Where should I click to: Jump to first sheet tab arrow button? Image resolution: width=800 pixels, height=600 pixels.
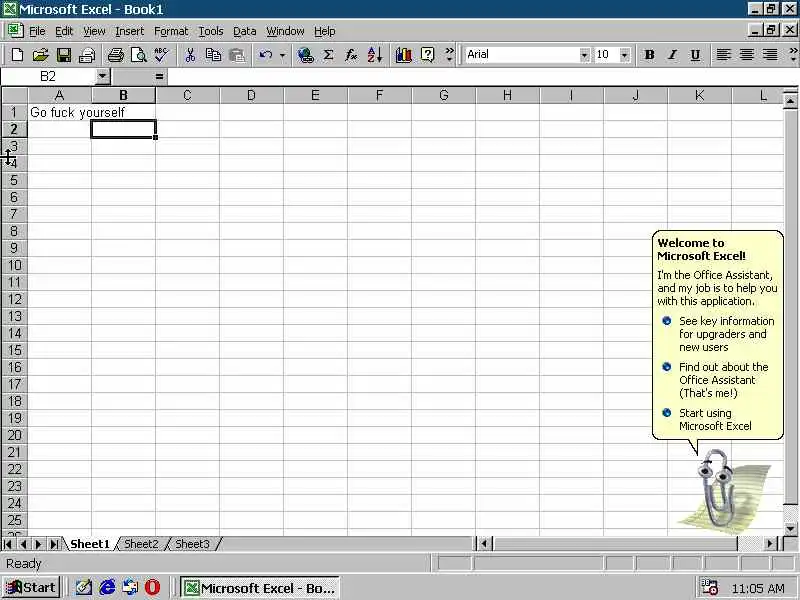point(8,544)
